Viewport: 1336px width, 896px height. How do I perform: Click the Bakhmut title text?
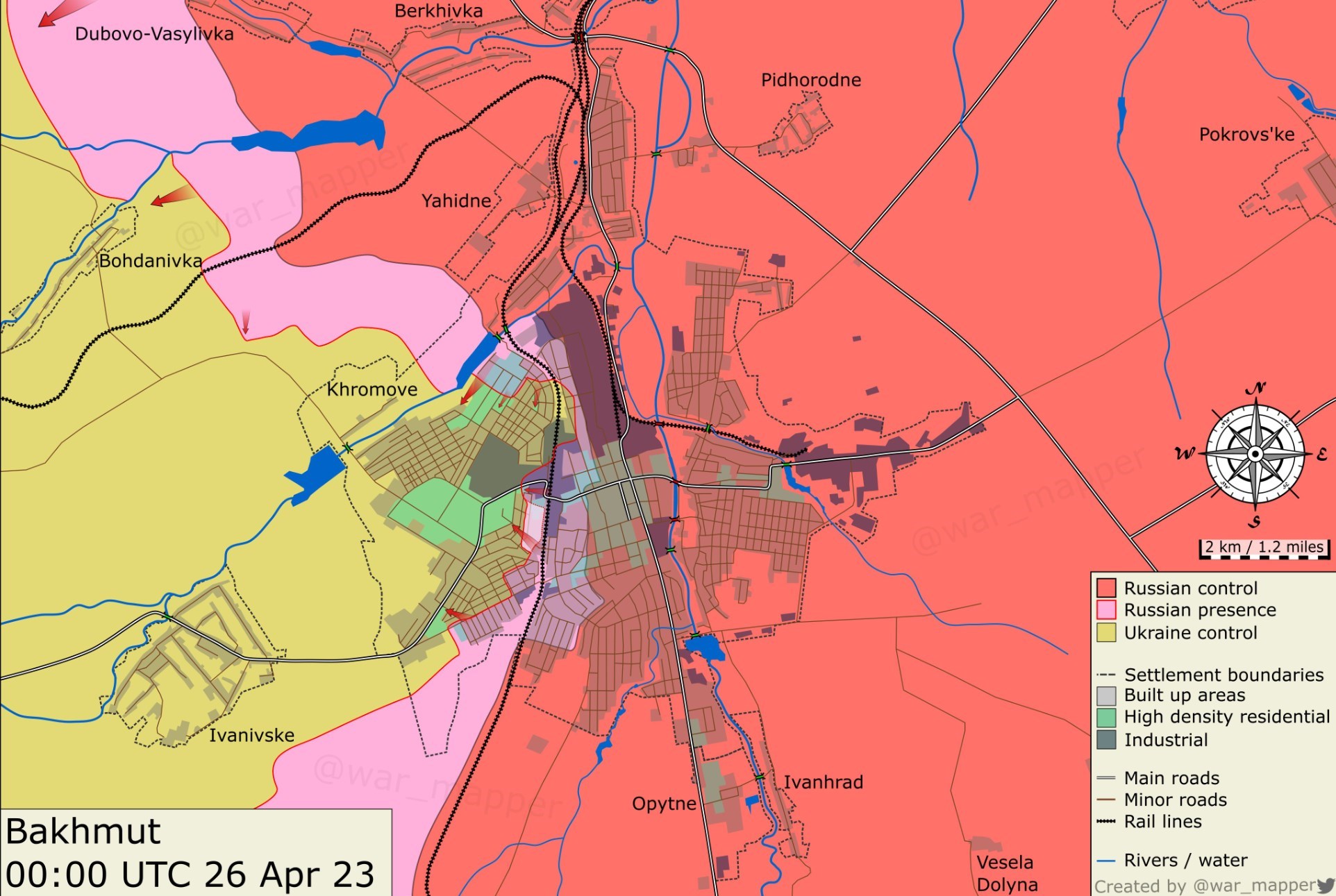(83, 831)
